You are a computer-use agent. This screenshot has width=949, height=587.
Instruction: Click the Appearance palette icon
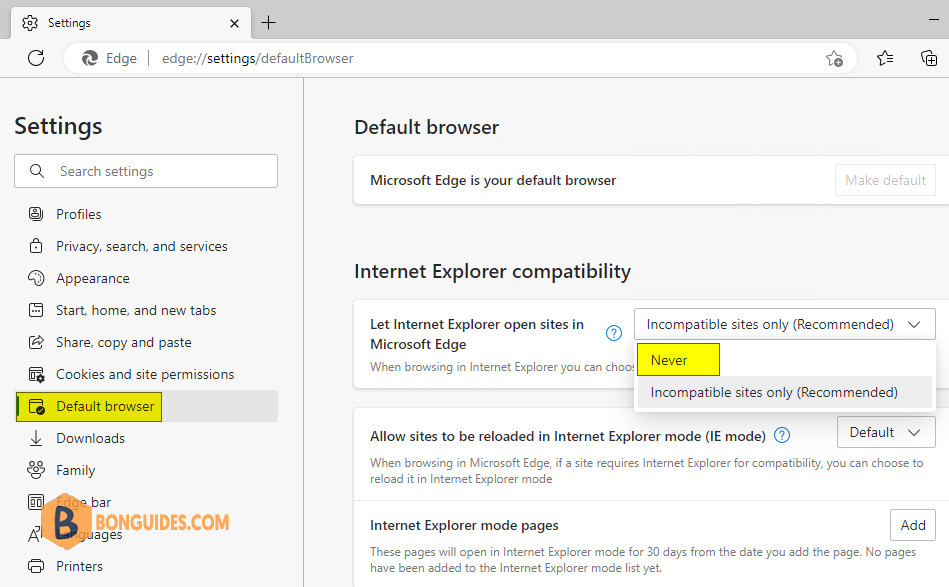pyautogui.click(x=36, y=278)
